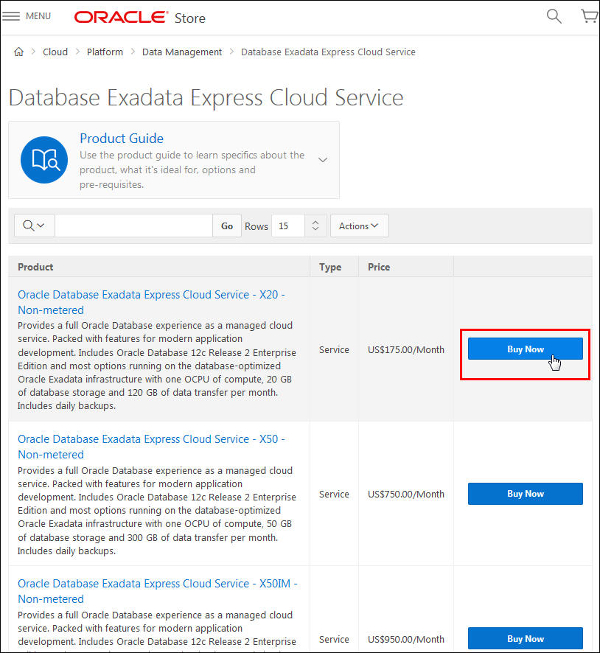This screenshot has width=600, height=653.
Task: Open the X50 Non-metered product link
Action: coord(151,447)
